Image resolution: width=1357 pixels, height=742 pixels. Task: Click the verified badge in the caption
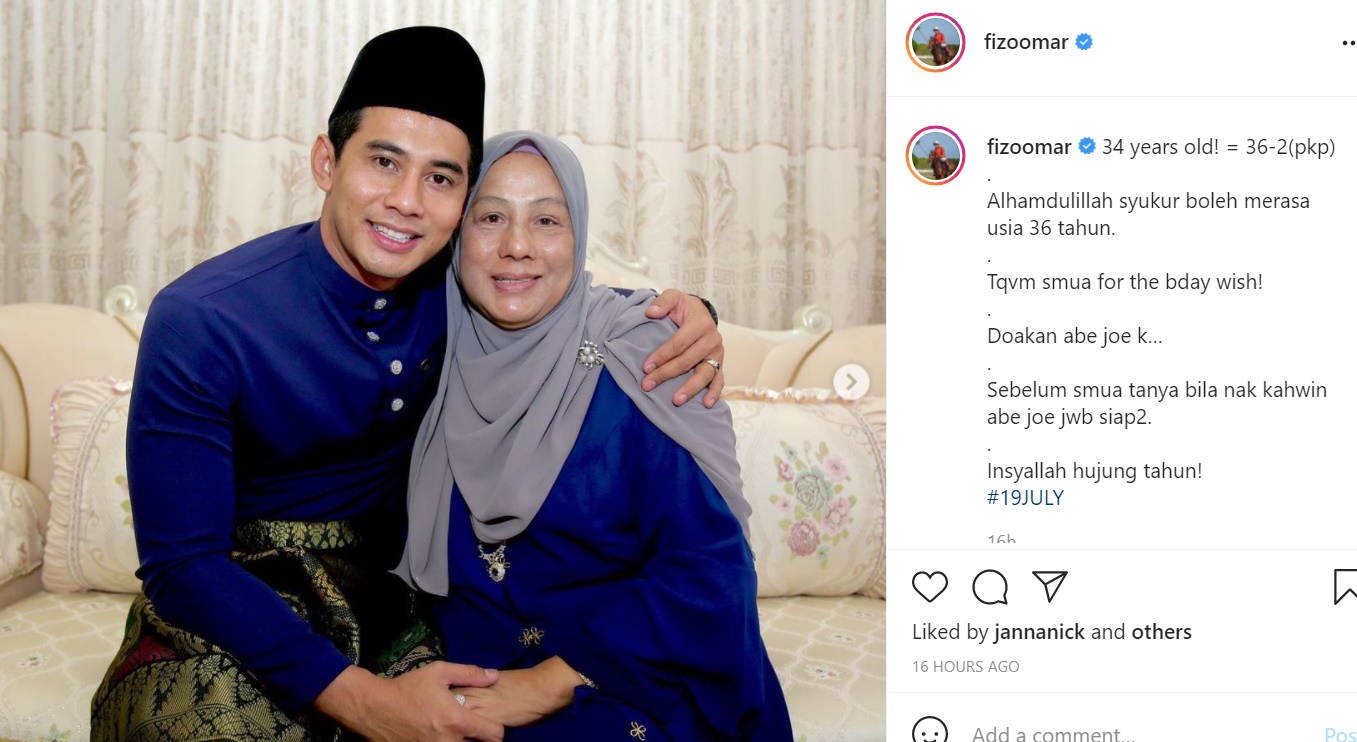[x=1087, y=147]
